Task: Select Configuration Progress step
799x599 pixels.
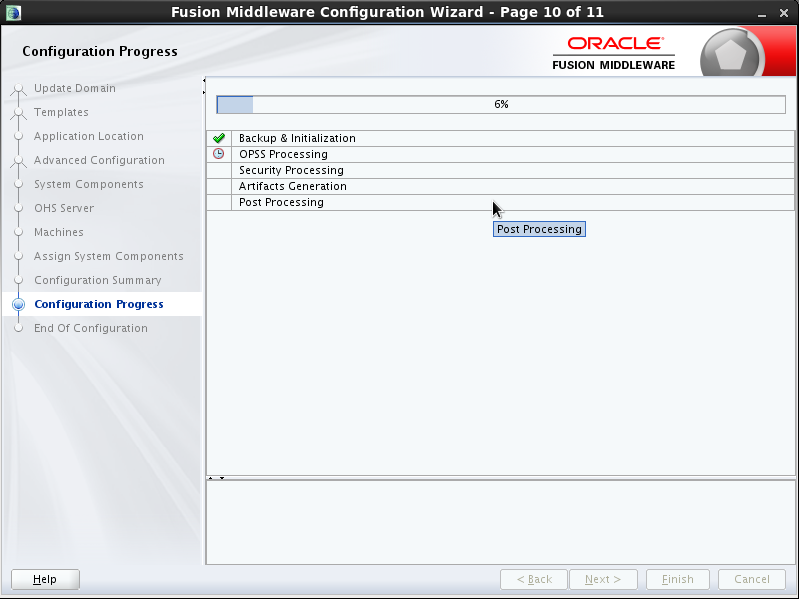Action: [x=99, y=304]
